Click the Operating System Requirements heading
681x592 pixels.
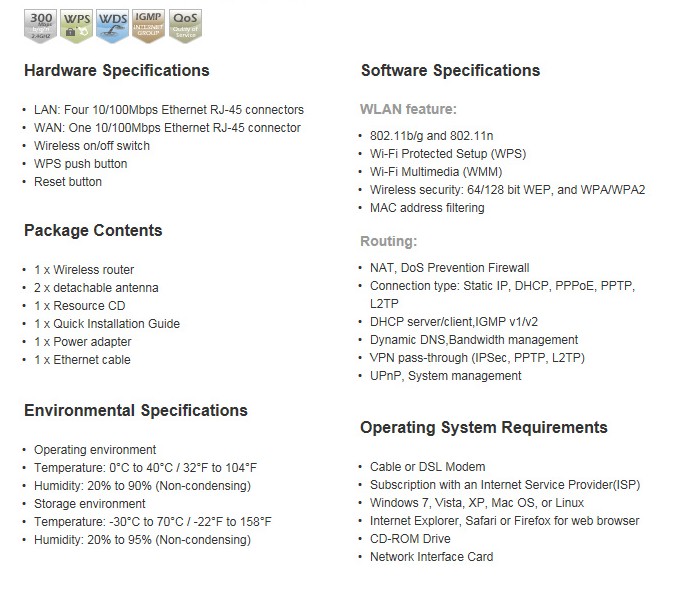coord(484,428)
